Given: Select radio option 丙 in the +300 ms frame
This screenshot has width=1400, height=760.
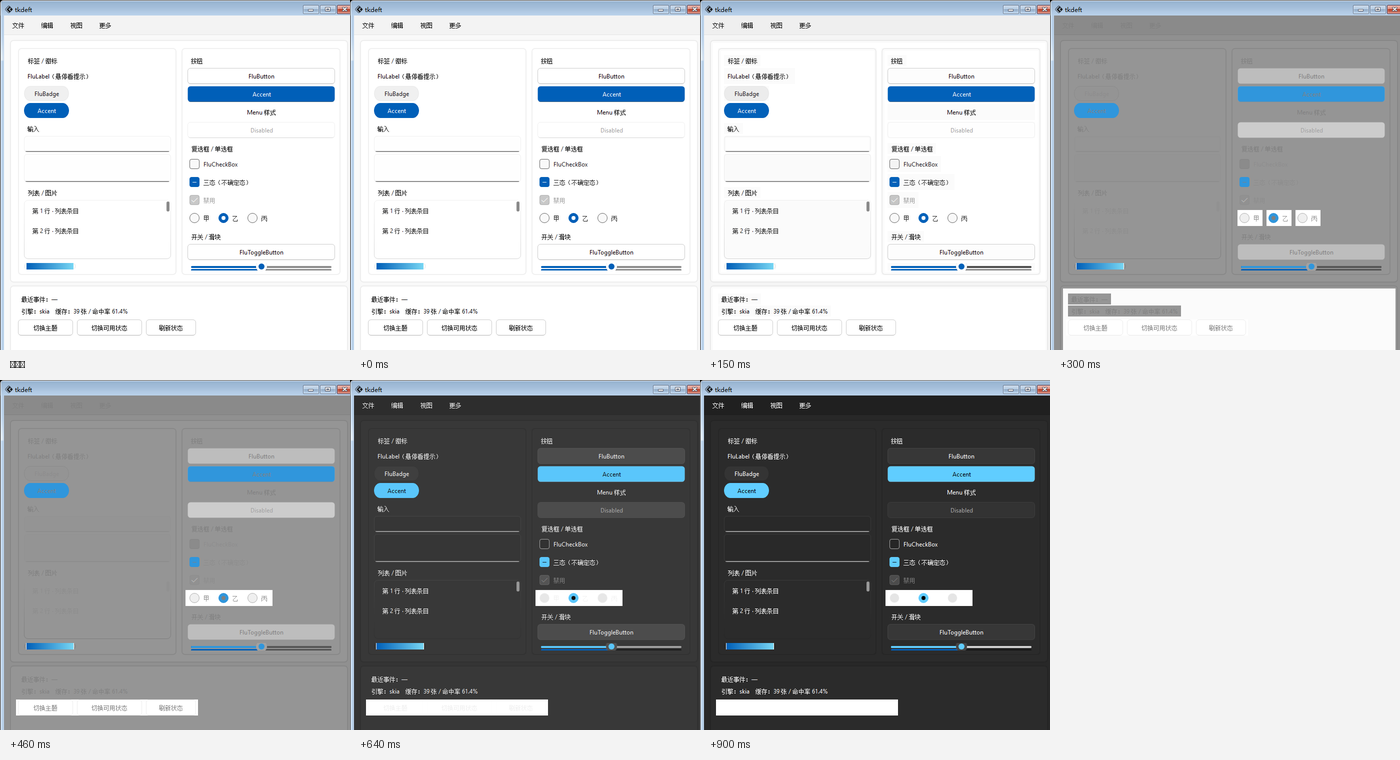Looking at the screenshot, I should tap(1302, 218).
